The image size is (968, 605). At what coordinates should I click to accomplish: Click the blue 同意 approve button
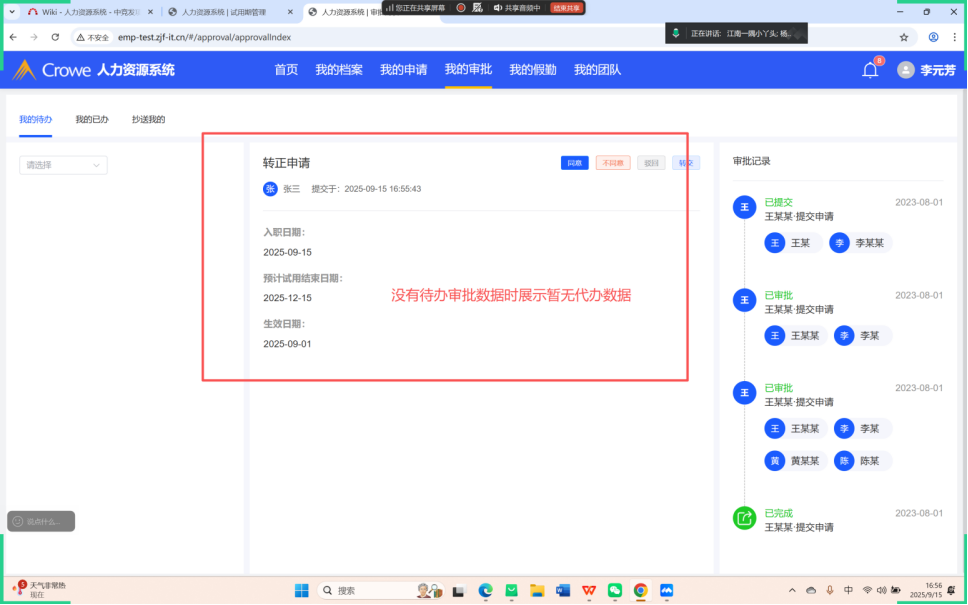tap(574, 163)
